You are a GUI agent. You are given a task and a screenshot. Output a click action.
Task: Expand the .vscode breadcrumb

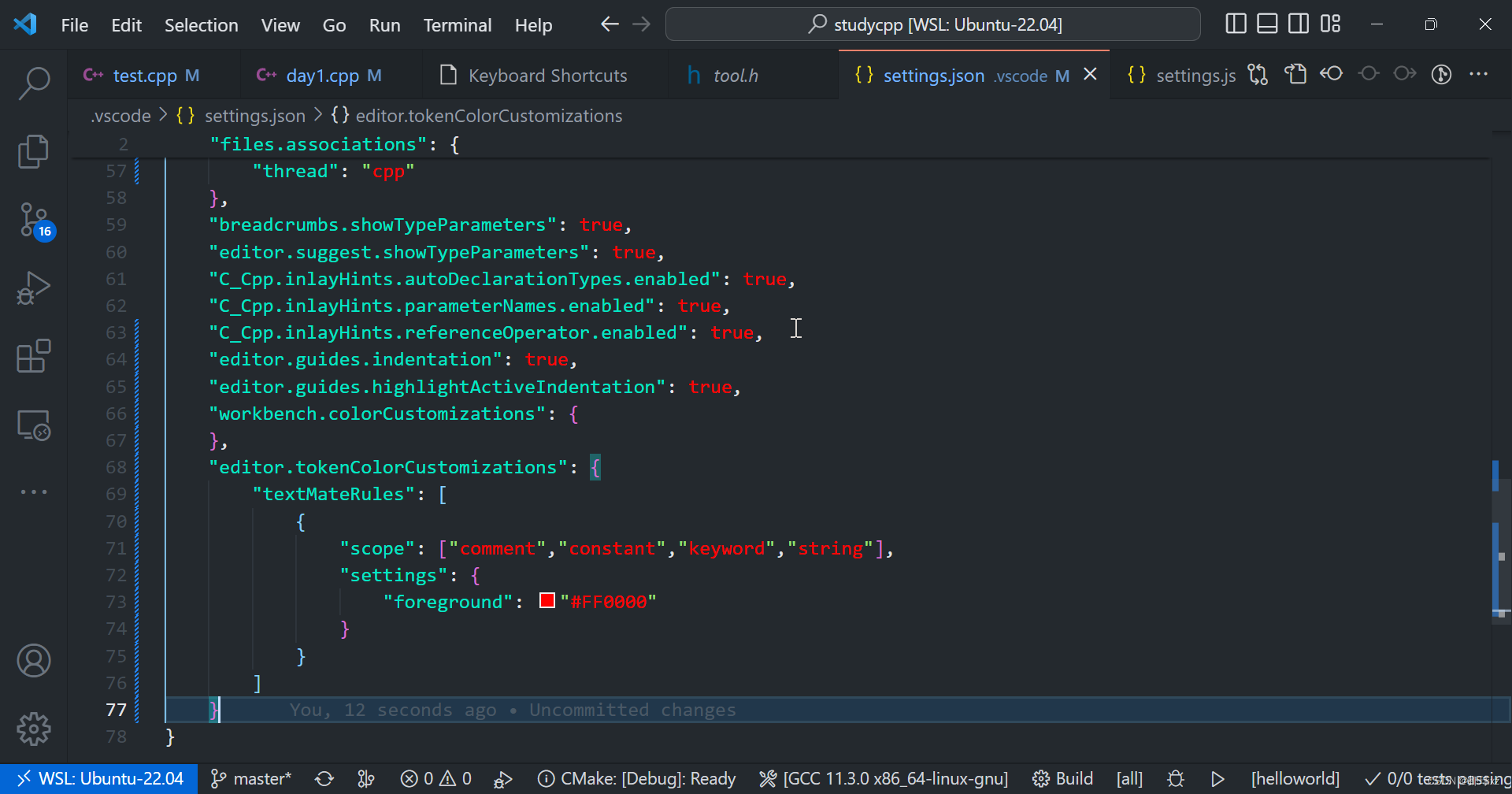click(x=120, y=116)
